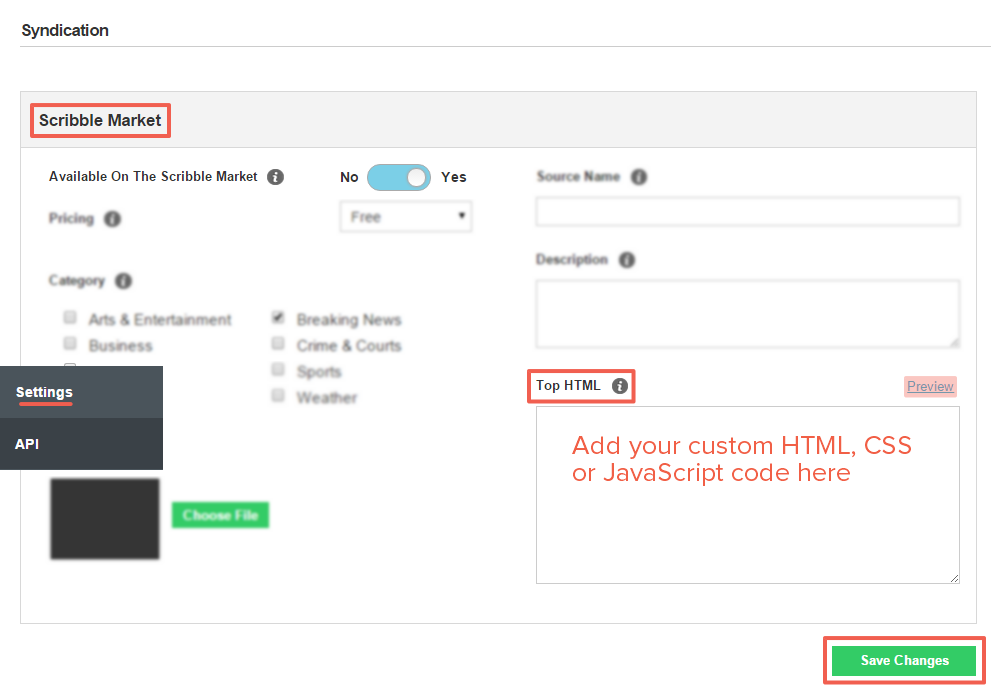Click the Choose File button
This screenshot has height=696, width=998.
220,515
